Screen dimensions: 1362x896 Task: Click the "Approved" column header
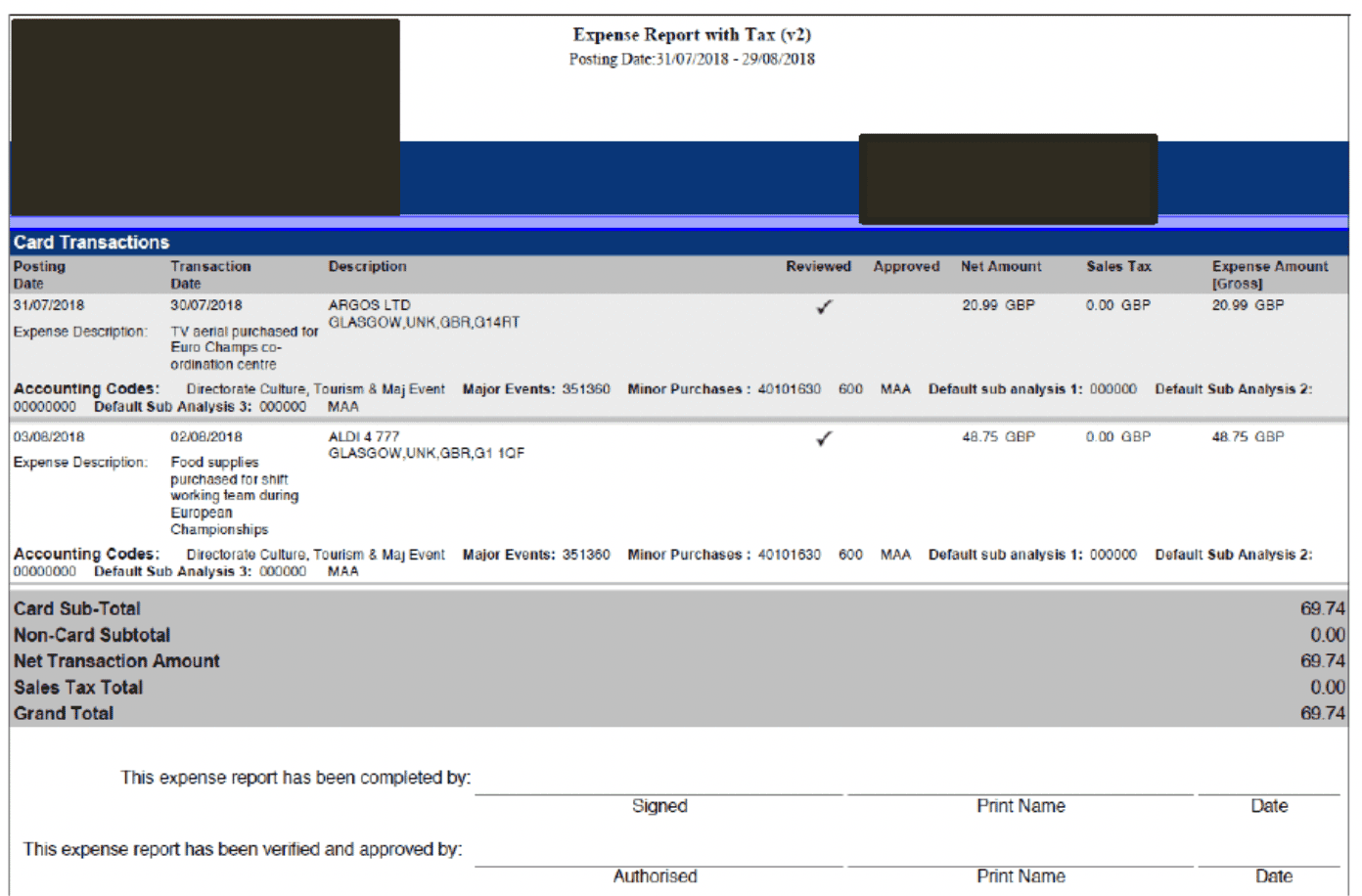click(906, 266)
